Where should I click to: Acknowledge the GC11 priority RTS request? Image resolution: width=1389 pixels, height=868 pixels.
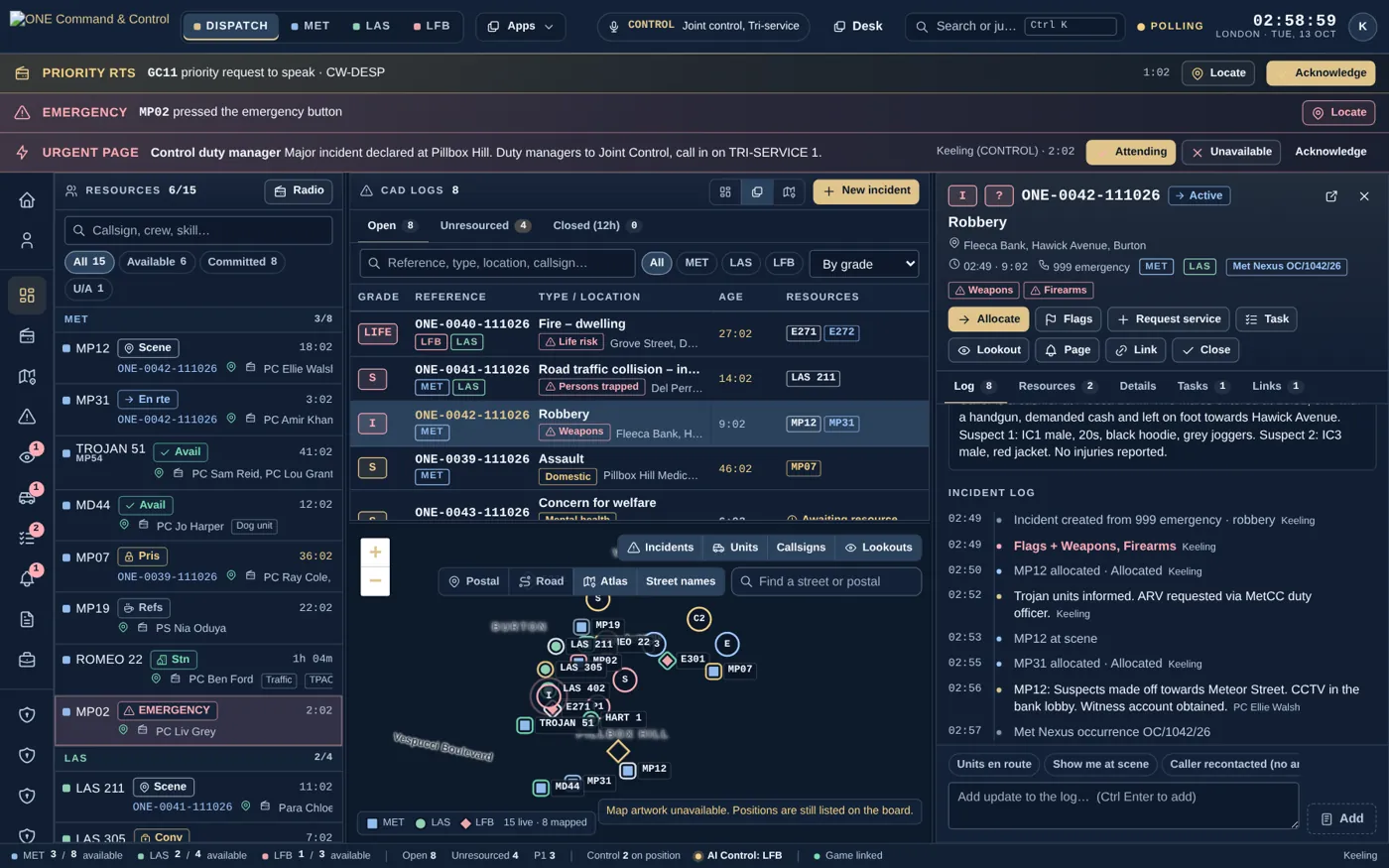coord(1321,73)
